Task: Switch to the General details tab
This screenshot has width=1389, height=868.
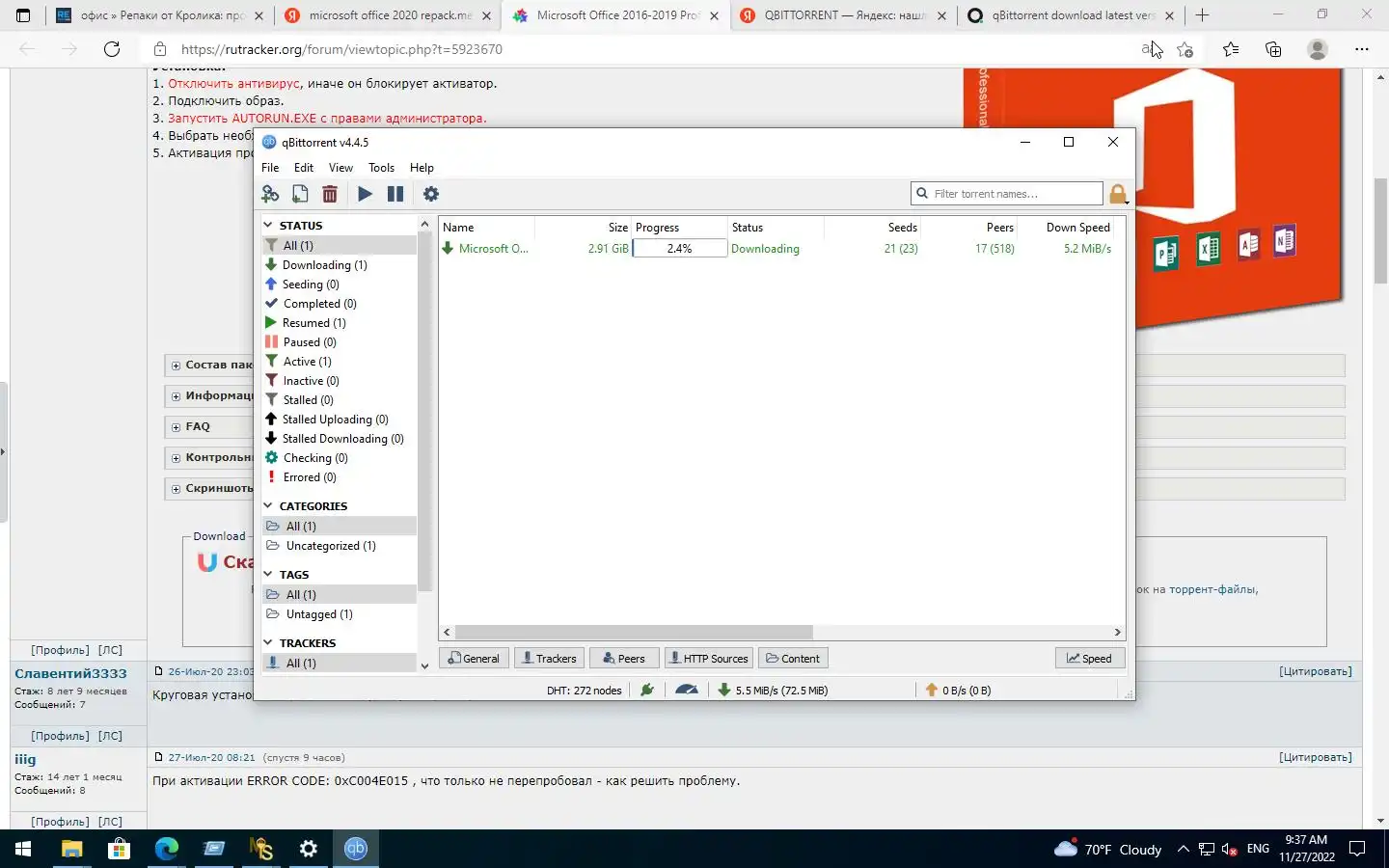Action: (x=474, y=659)
